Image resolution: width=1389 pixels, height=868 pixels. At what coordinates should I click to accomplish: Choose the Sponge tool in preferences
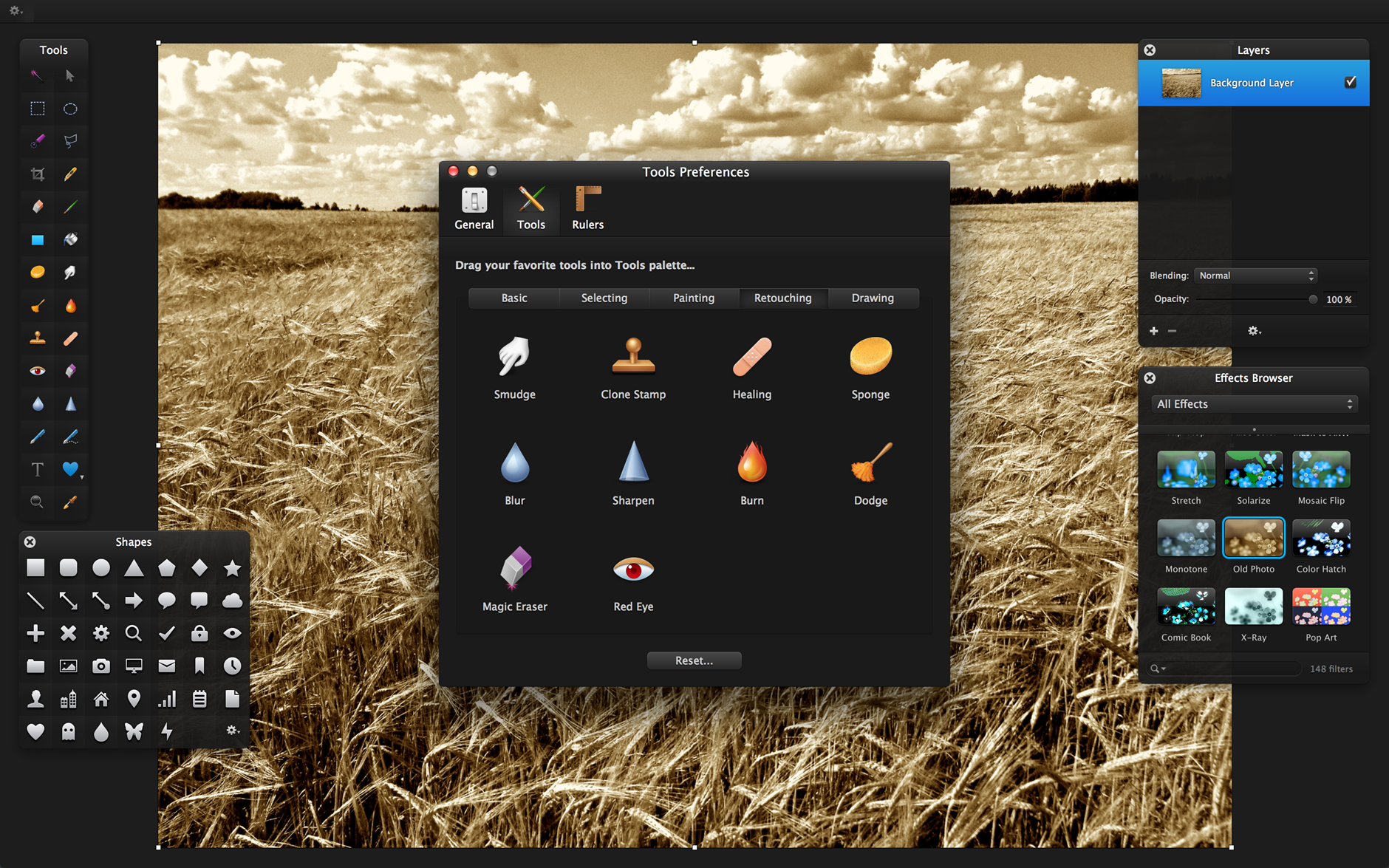(870, 356)
